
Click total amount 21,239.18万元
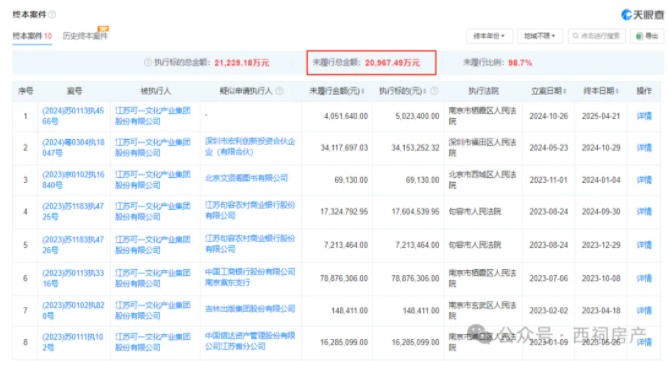242,63
